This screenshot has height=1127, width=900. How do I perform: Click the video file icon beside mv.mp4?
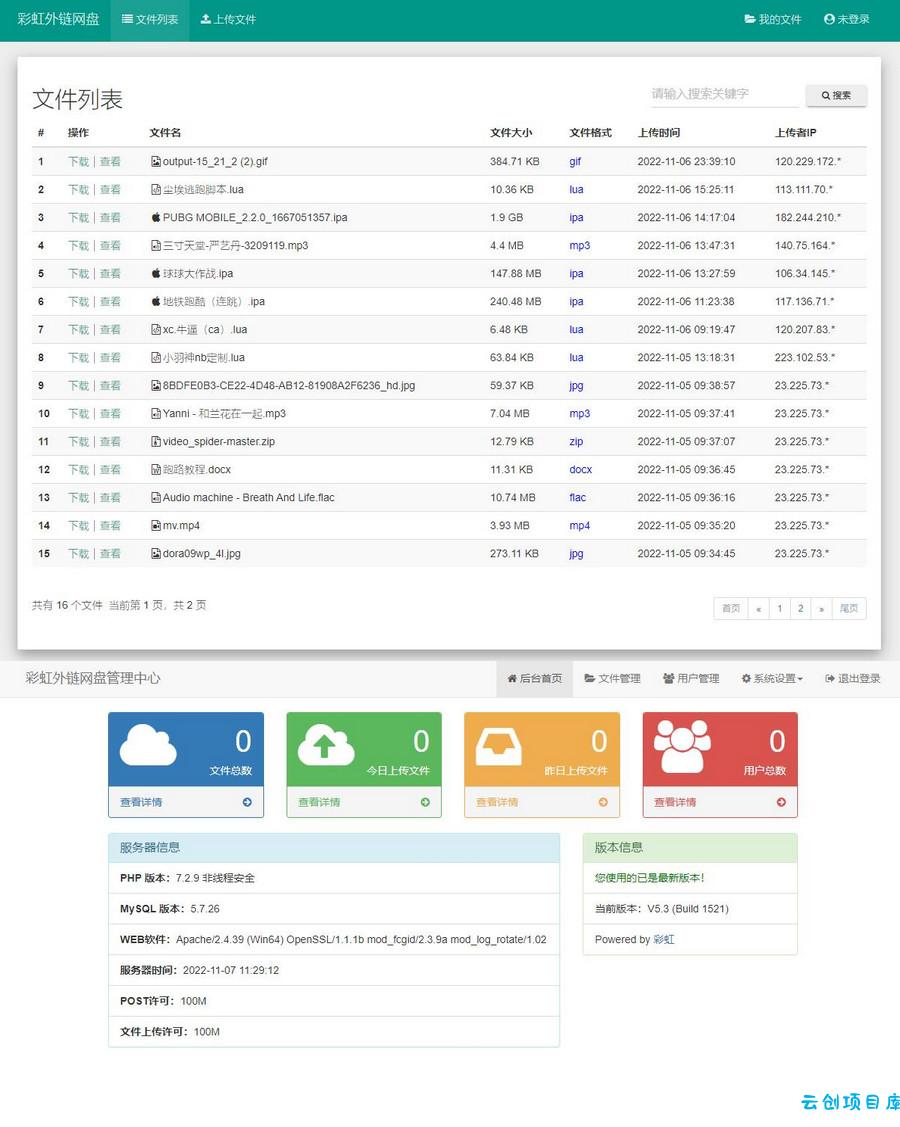156,526
